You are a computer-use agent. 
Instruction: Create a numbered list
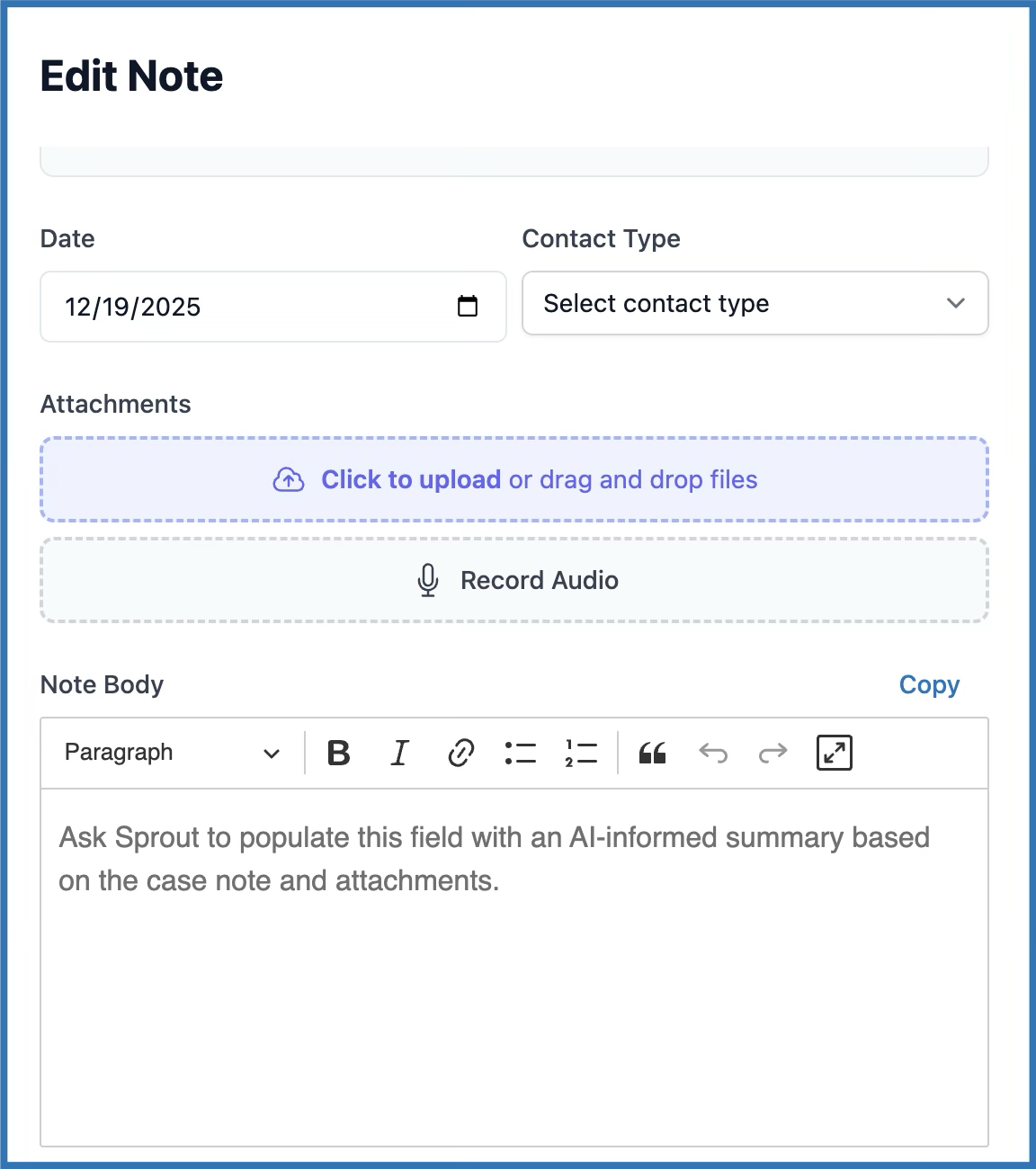tap(581, 753)
